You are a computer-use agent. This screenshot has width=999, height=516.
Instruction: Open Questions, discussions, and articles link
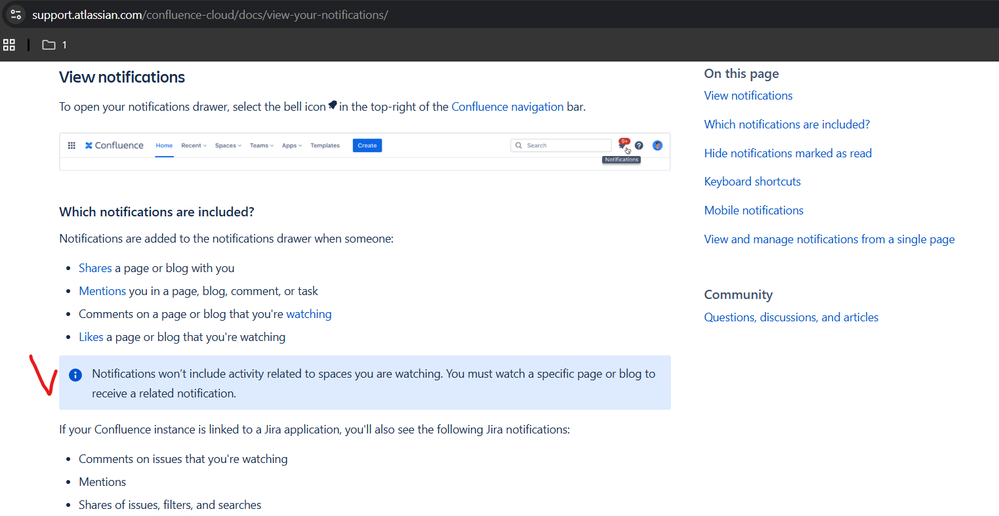(x=791, y=317)
